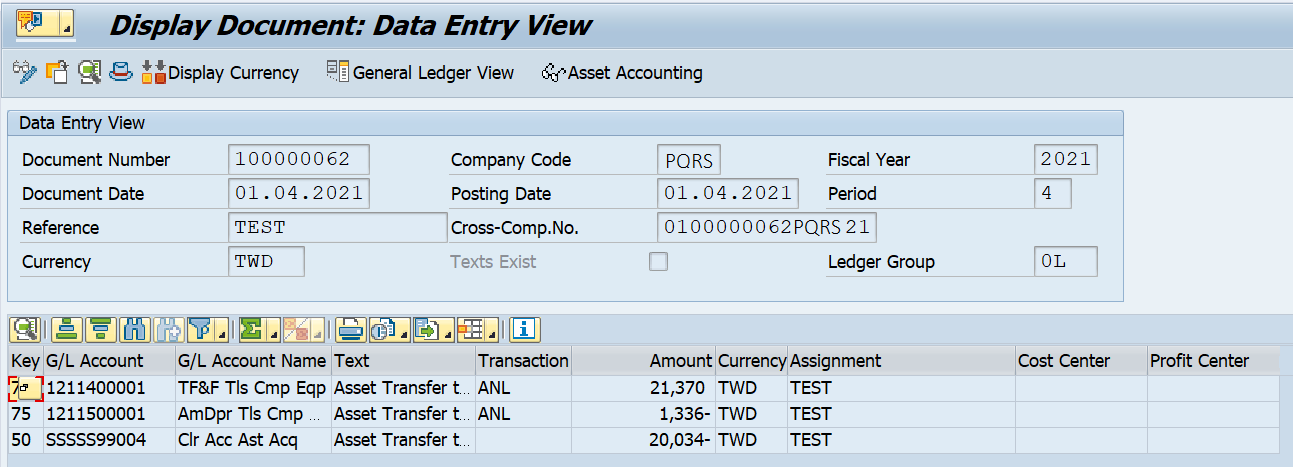Screen dimensions: 1293x467
Task: Click the Find Next binoculars icon
Action: pyautogui.click(x=168, y=328)
